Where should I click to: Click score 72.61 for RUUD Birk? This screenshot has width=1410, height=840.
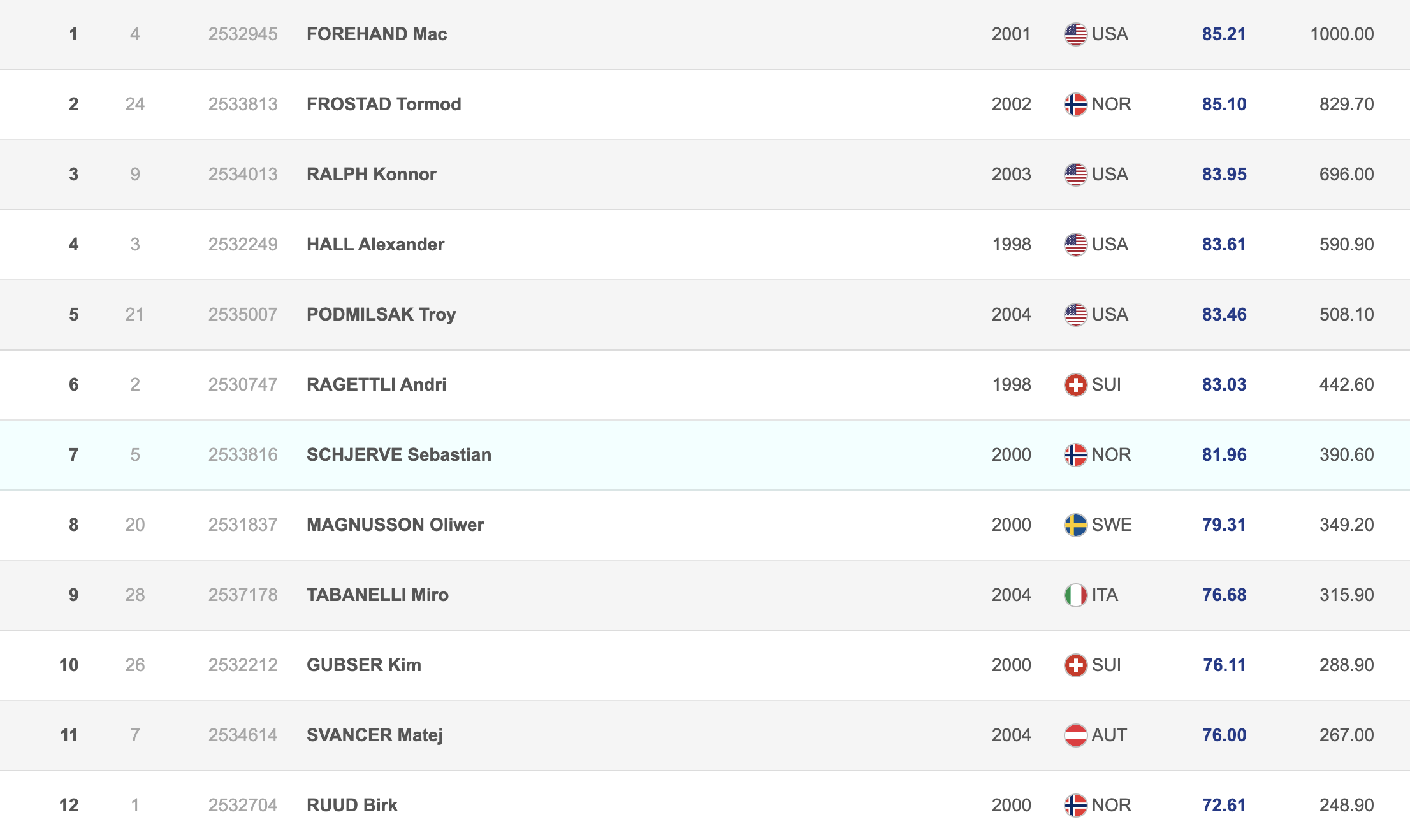tap(1224, 806)
